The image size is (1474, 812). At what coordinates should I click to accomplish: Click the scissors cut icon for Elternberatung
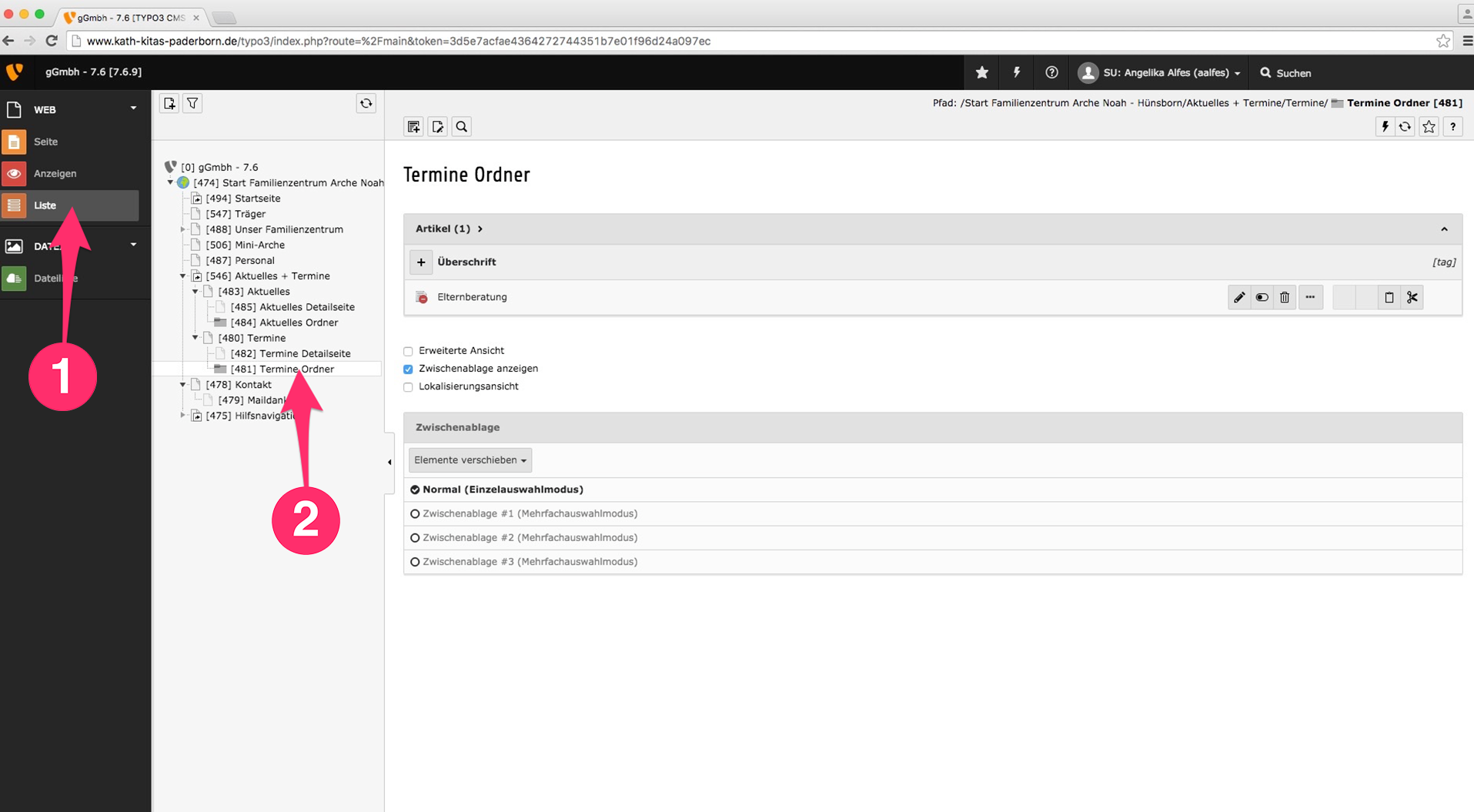[x=1412, y=297]
